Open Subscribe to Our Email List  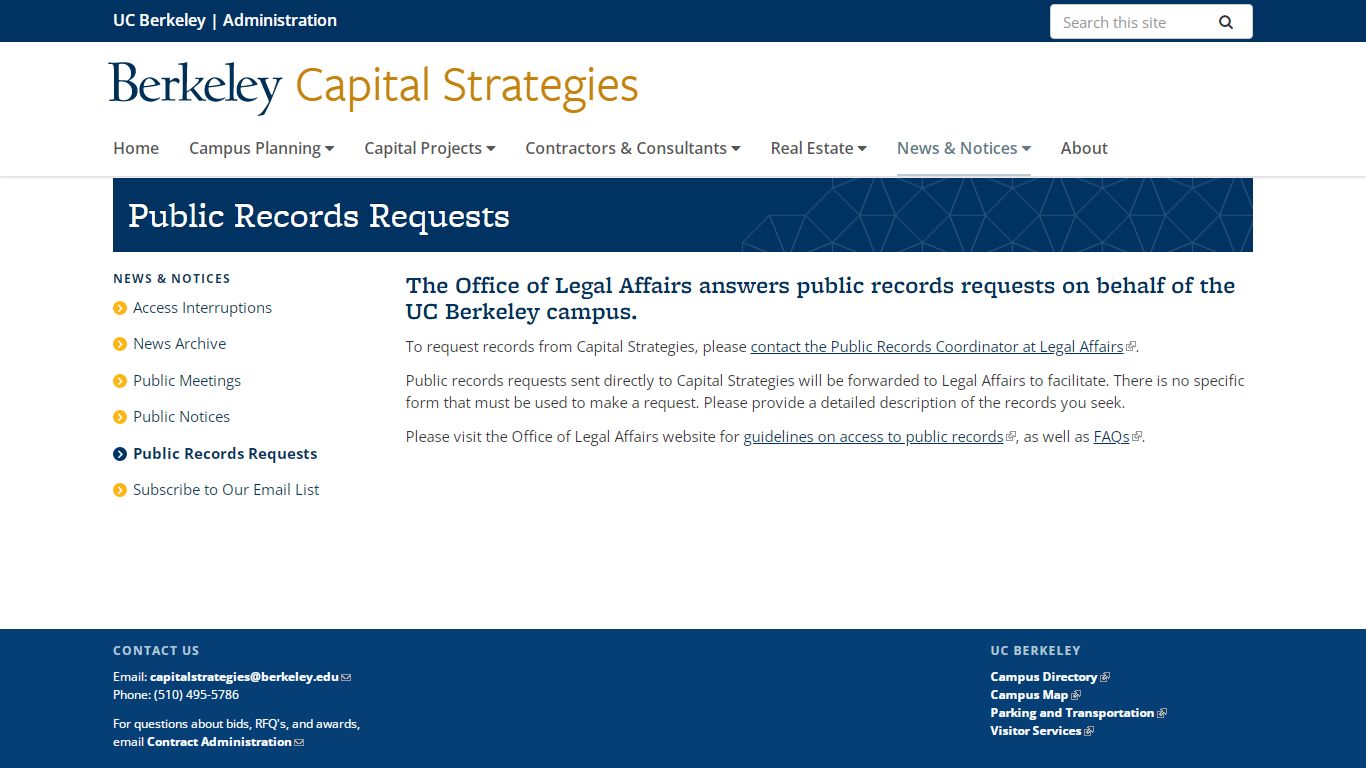(226, 490)
